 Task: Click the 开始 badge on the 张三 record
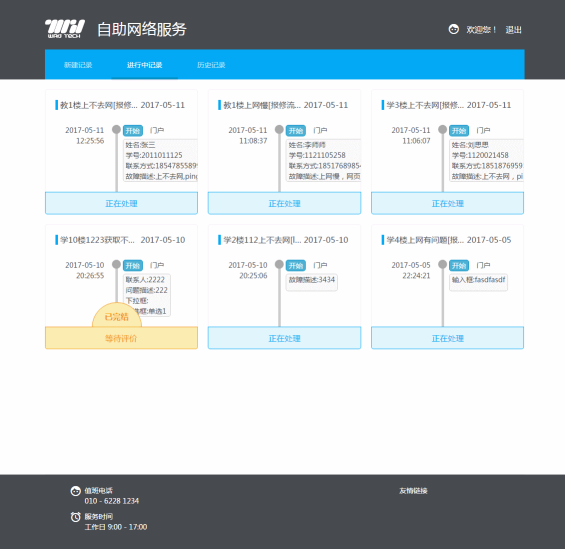133,130
